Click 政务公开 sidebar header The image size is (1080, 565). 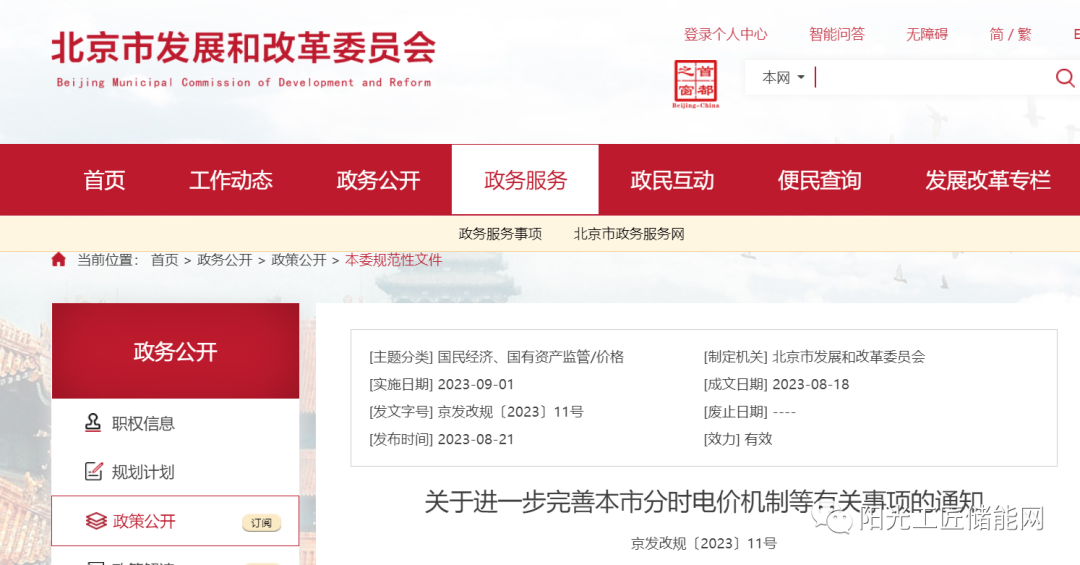pos(176,351)
